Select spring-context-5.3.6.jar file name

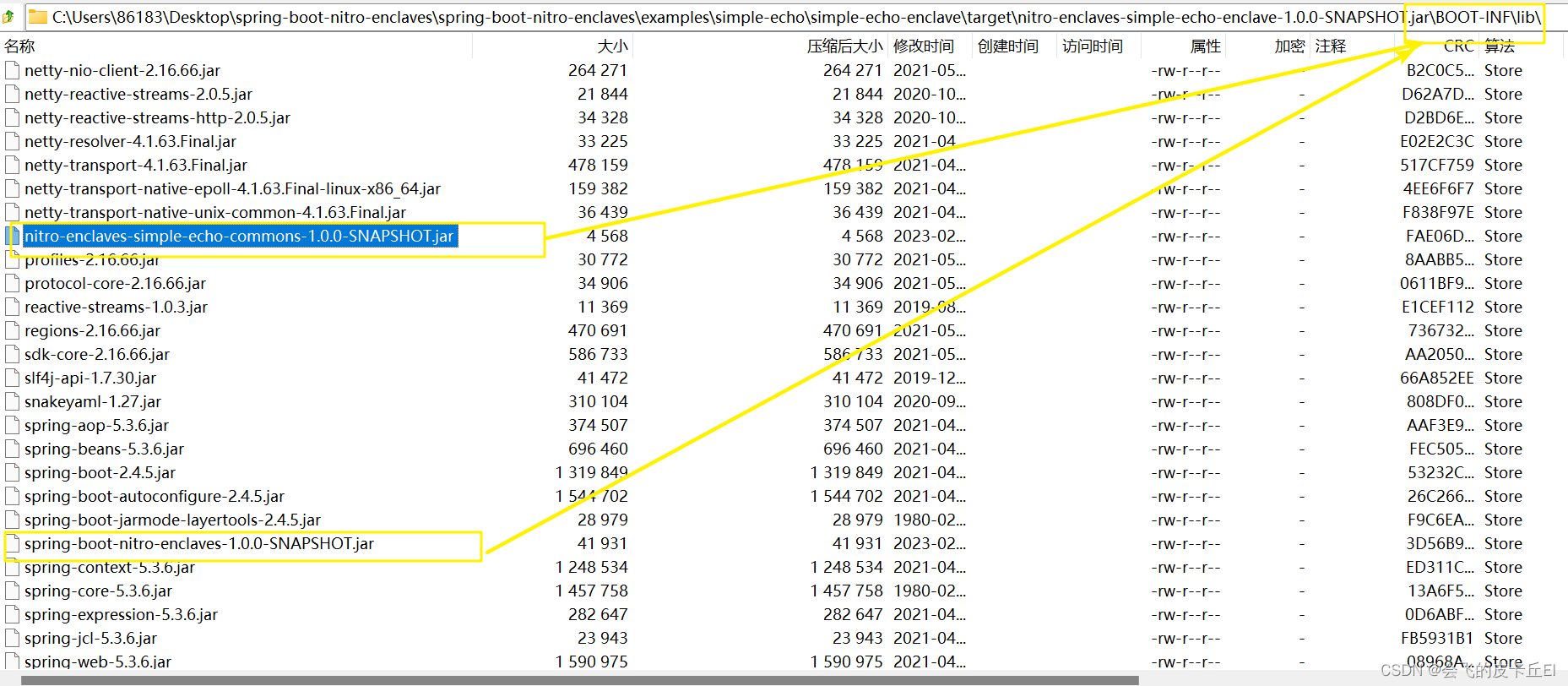pos(110,567)
